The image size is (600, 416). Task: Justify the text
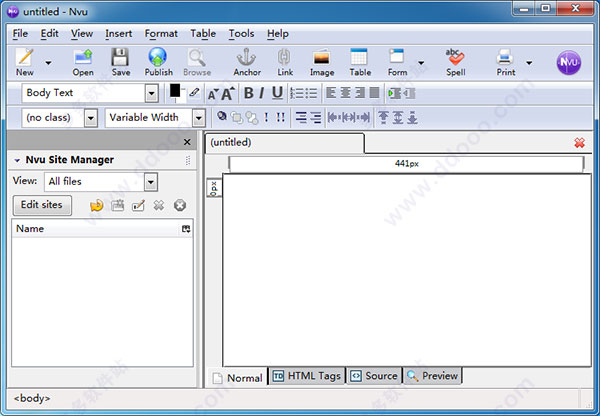point(374,93)
